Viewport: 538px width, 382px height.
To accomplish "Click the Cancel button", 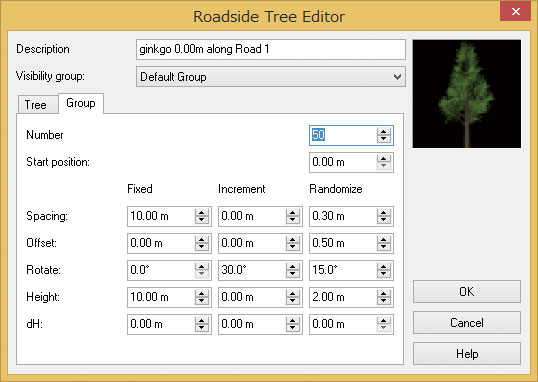I will (467, 323).
